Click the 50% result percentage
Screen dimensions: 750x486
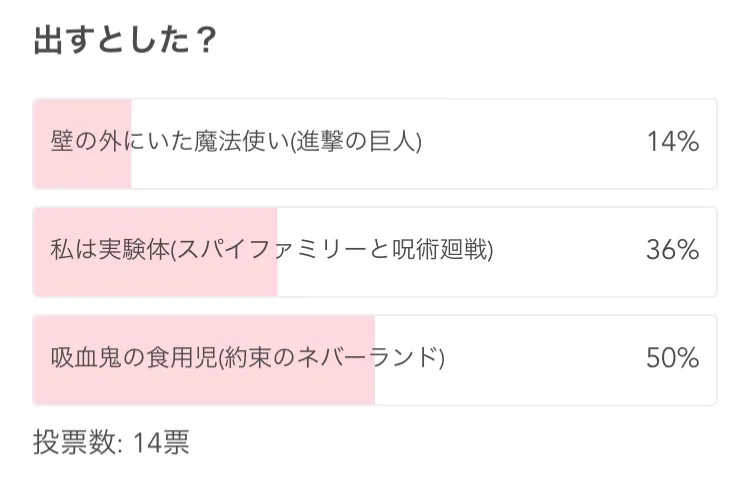pos(673,358)
